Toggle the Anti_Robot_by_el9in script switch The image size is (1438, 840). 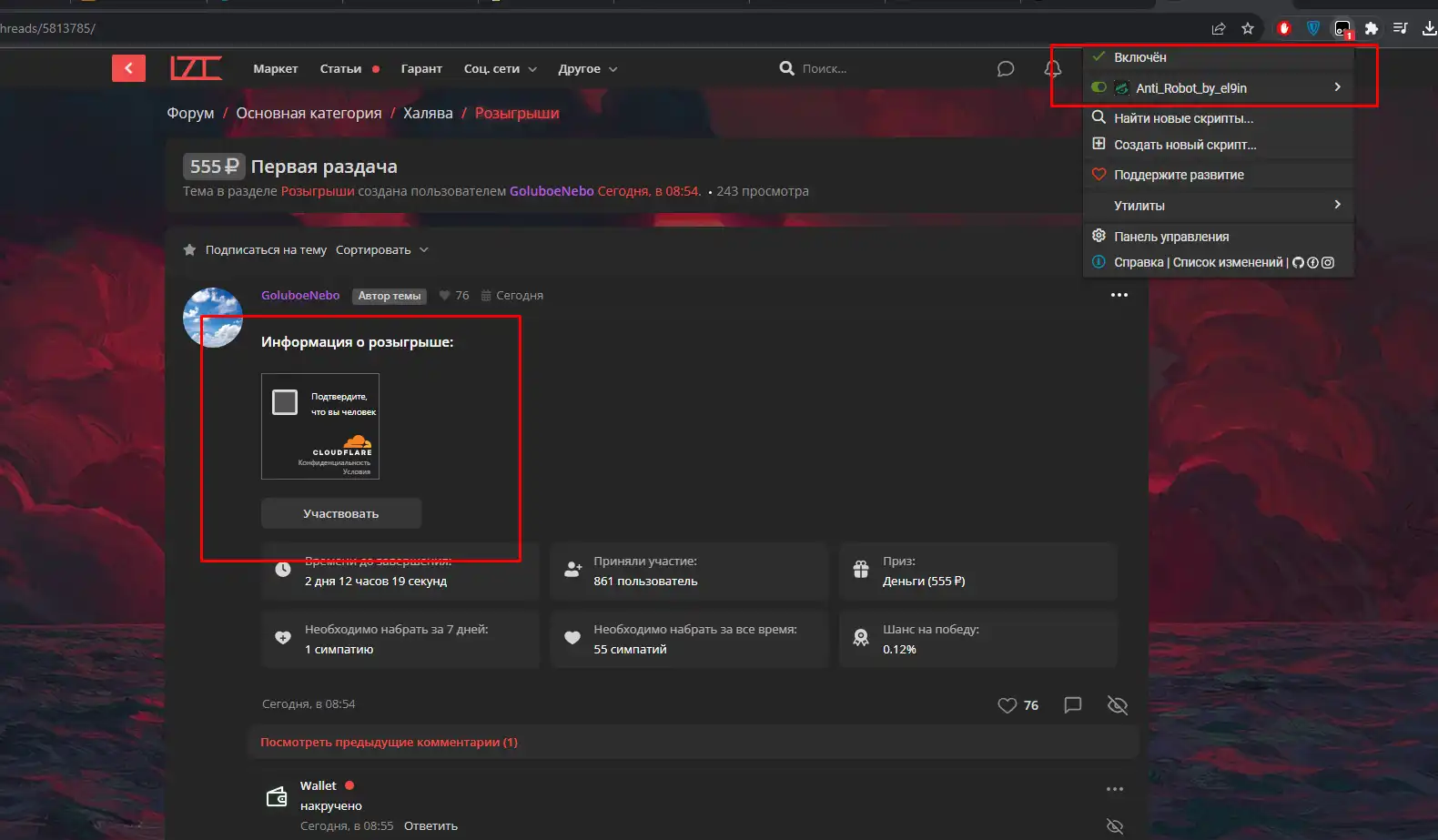1099,87
